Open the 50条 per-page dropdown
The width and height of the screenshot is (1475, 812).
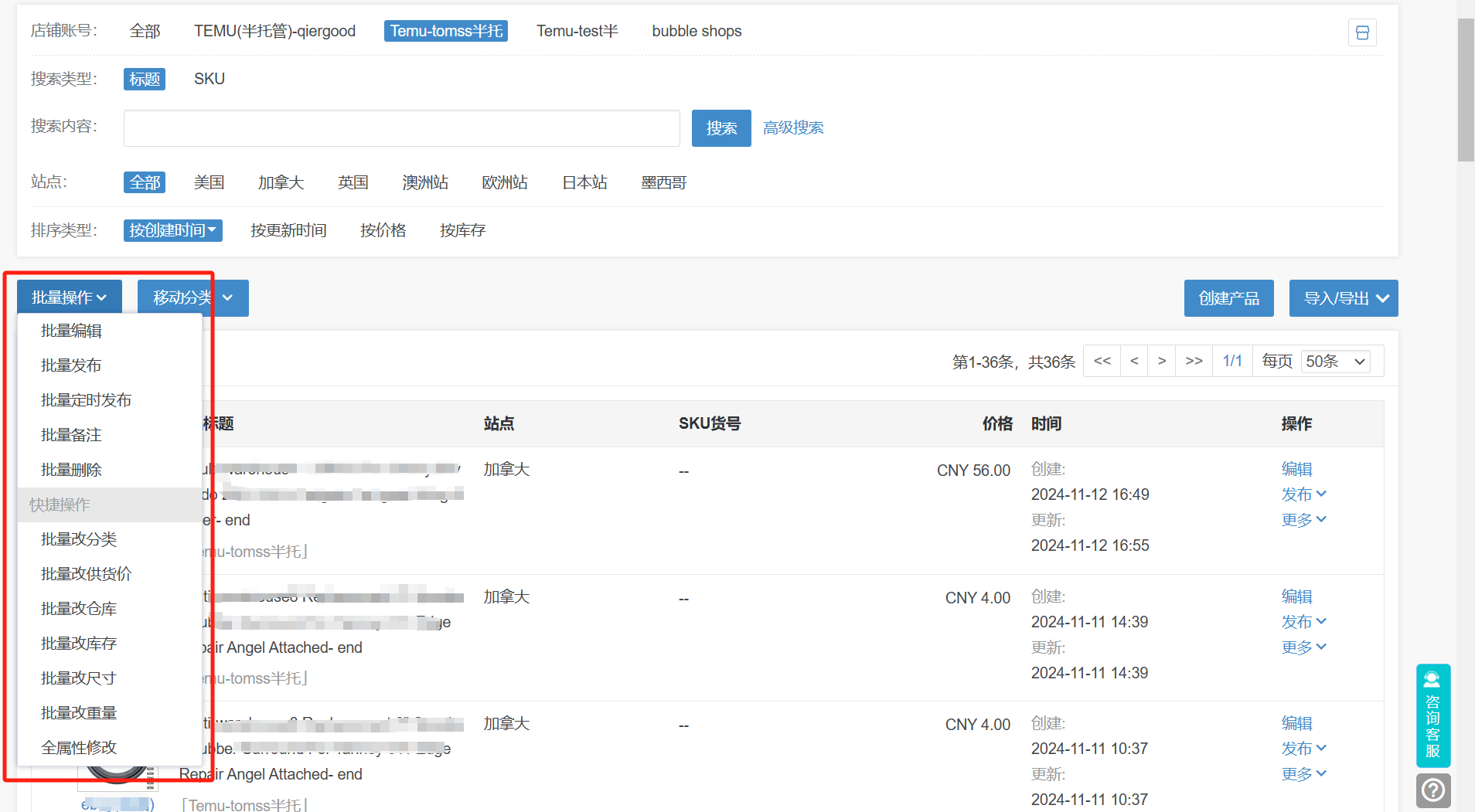tap(1336, 361)
